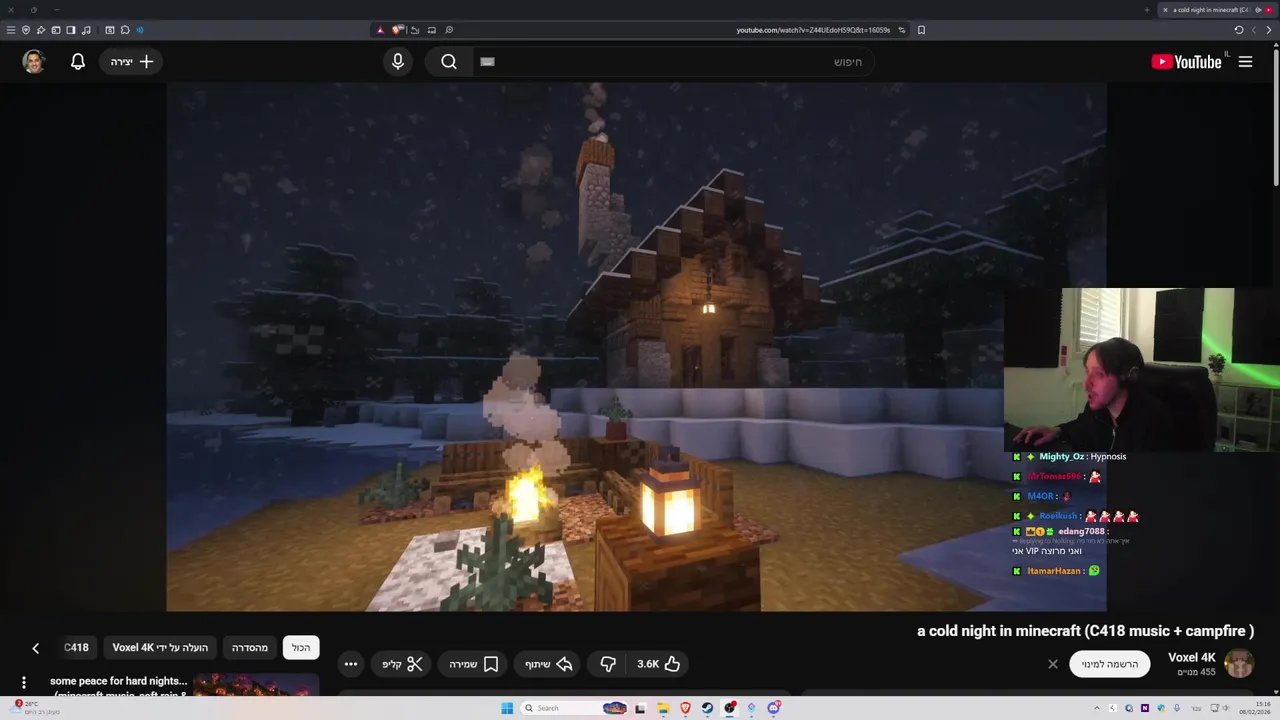The width and height of the screenshot is (1280, 720).
Task: Start voice search with microphone
Action: (x=398, y=62)
